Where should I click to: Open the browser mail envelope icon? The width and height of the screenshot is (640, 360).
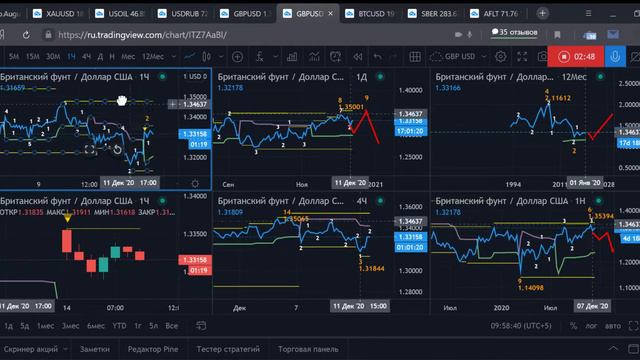(x=613, y=35)
